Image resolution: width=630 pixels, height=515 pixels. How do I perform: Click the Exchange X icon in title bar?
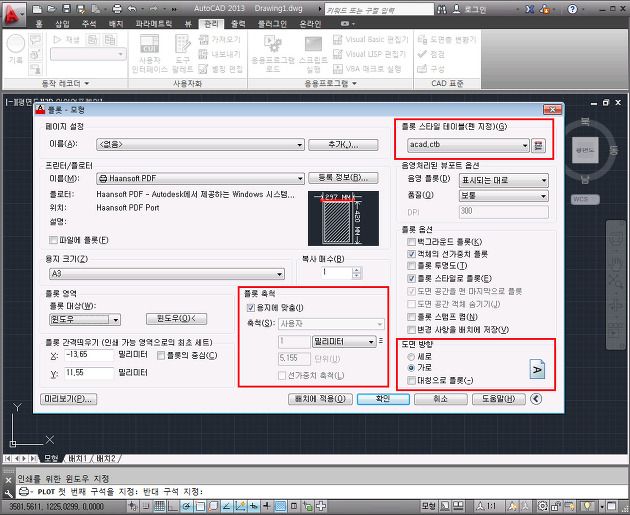click(x=530, y=9)
